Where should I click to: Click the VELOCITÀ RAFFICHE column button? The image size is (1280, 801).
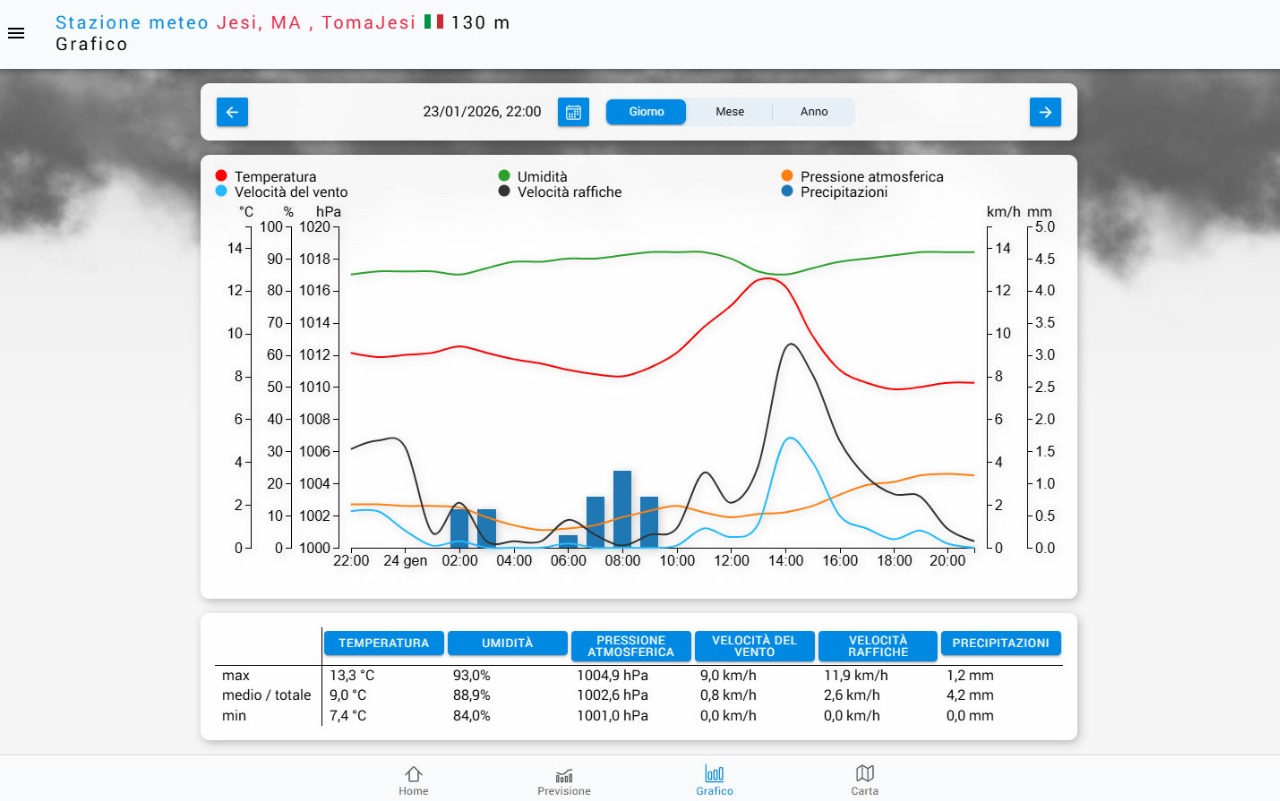[x=877, y=646]
